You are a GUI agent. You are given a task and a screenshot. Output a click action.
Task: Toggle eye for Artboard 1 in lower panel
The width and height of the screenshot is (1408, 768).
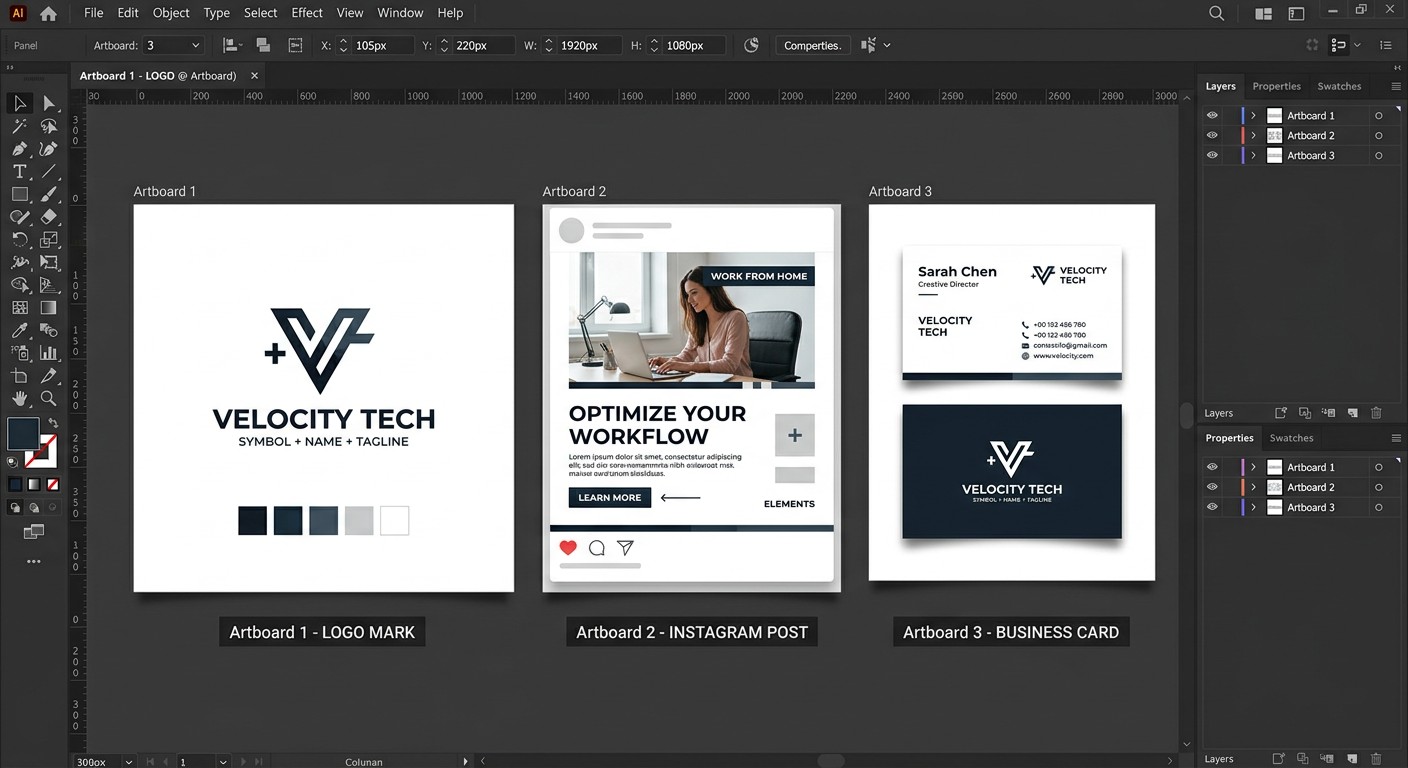pyautogui.click(x=1212, y=467)
